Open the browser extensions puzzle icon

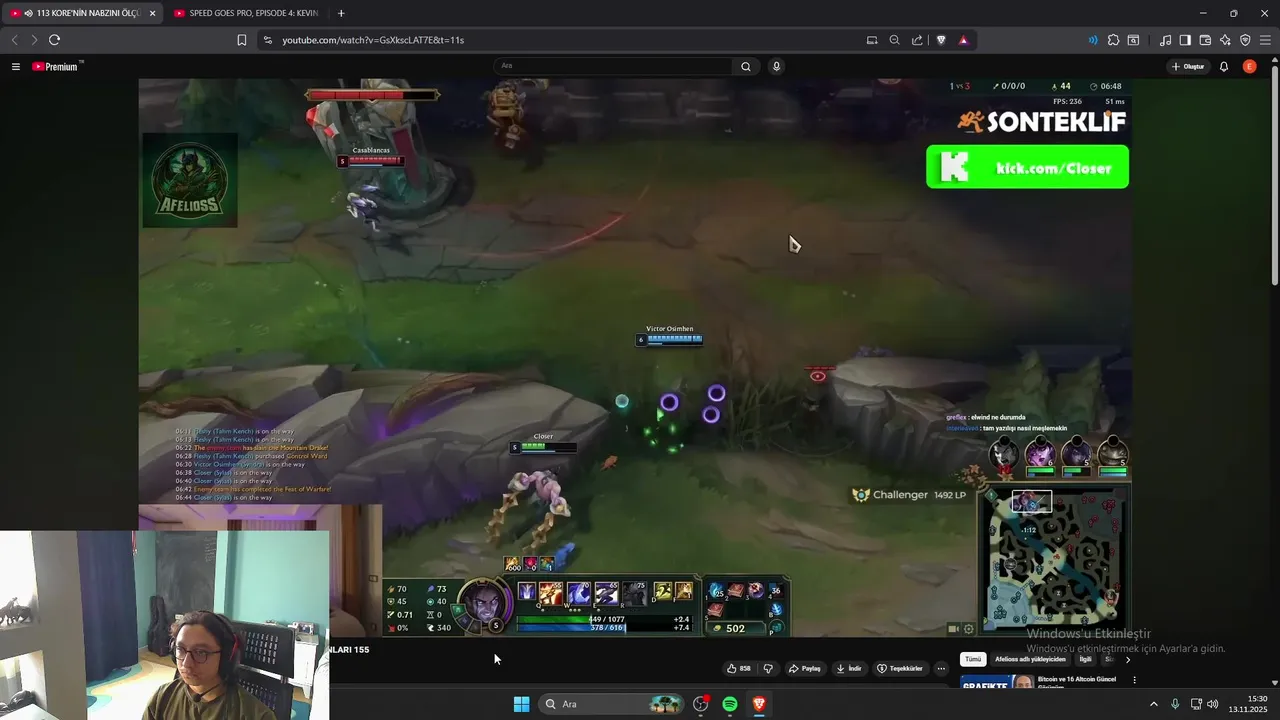tap(1113, 40)
